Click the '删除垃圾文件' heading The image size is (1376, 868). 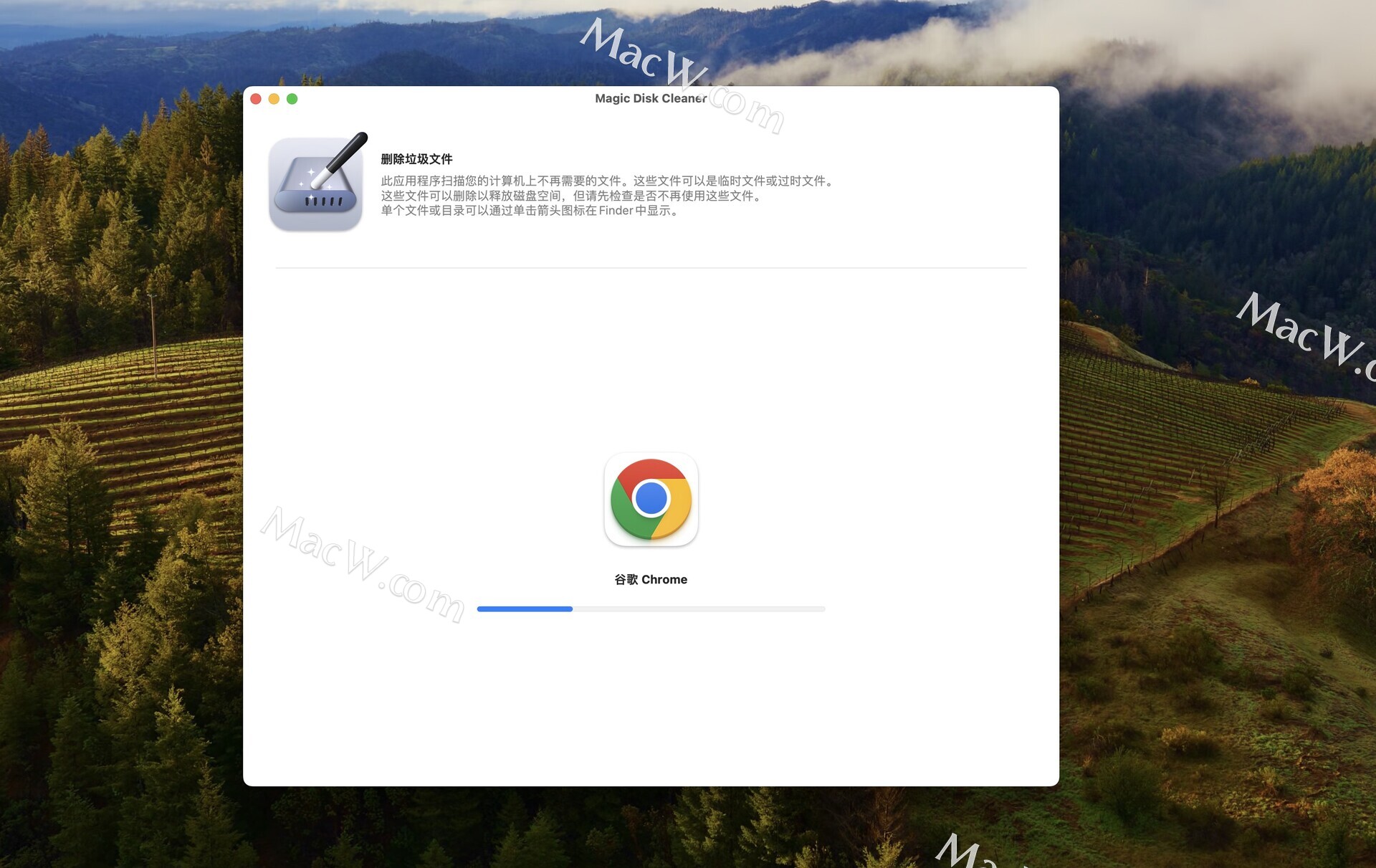416,159
